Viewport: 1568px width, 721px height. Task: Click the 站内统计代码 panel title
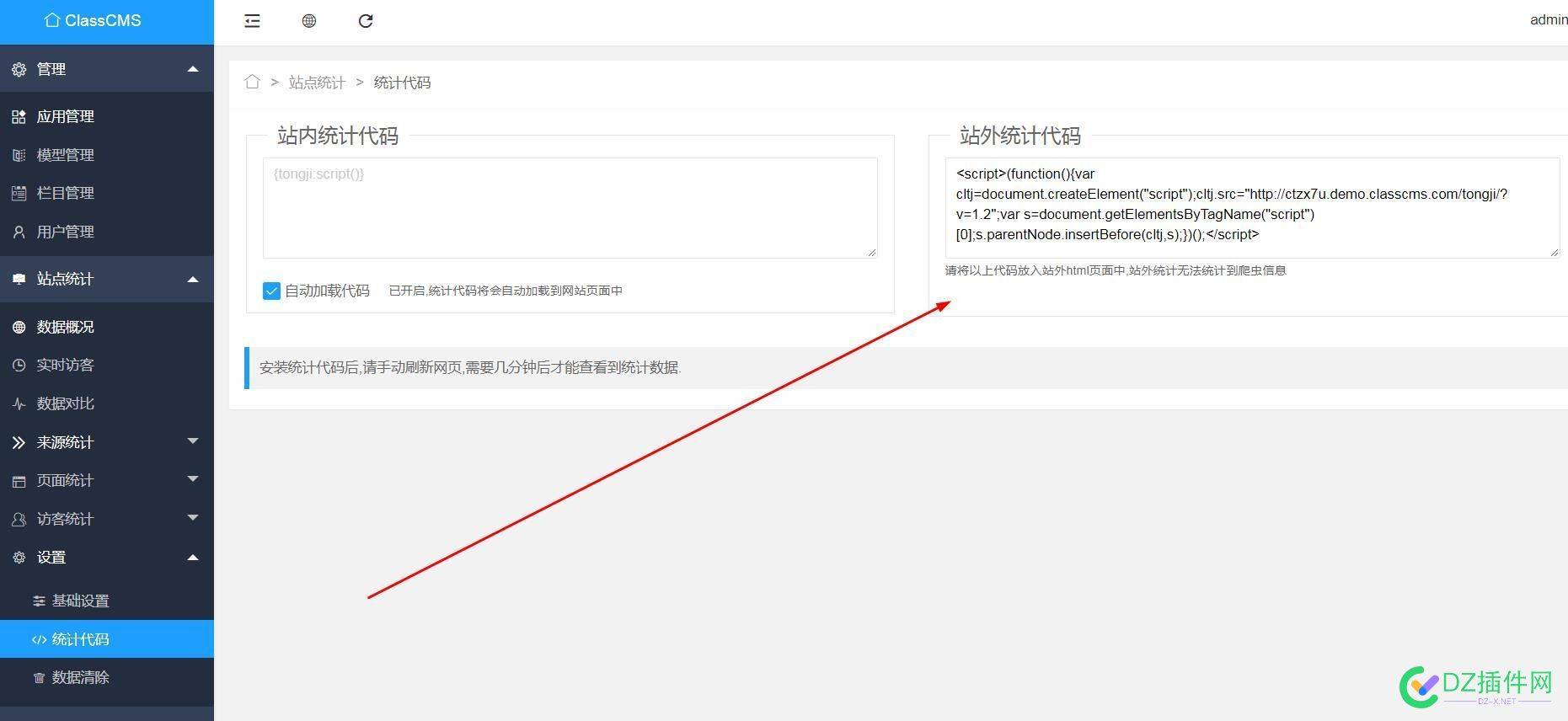coord(337,136)
